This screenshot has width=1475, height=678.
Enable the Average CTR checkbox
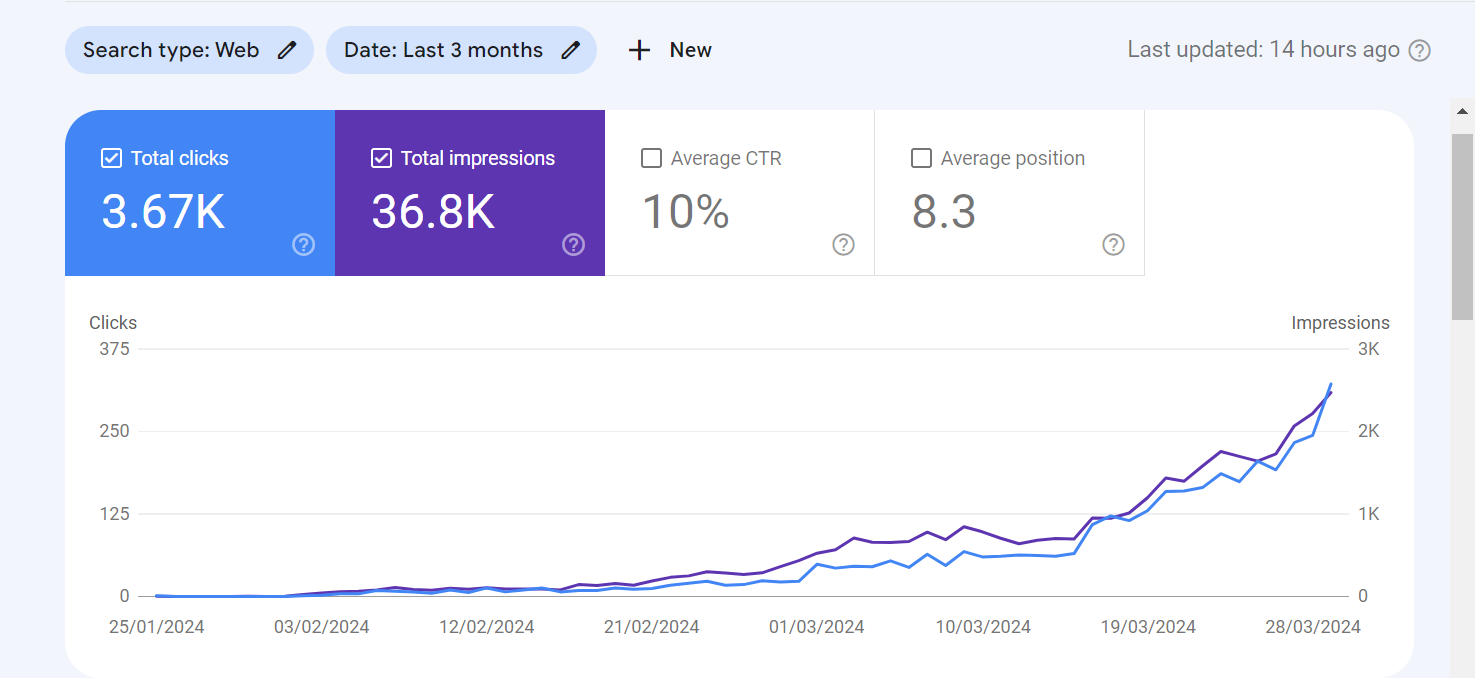[x=651, y=158]
